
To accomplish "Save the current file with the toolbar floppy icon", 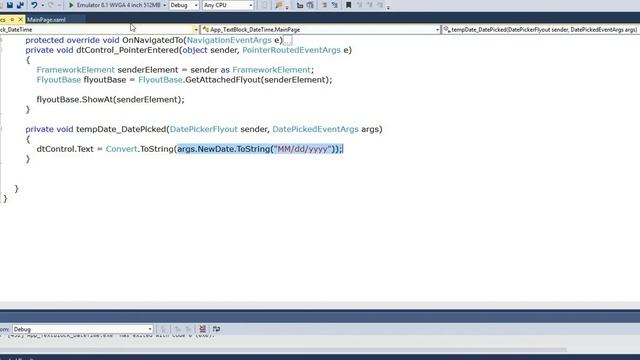I will point(10,5).
